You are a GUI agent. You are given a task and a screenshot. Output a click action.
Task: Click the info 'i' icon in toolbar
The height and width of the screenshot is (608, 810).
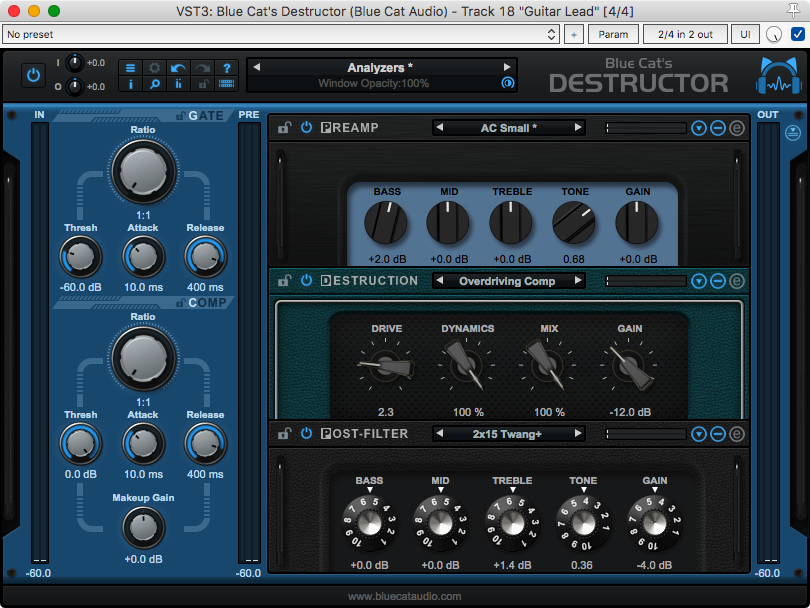click(x=130, y=85)
